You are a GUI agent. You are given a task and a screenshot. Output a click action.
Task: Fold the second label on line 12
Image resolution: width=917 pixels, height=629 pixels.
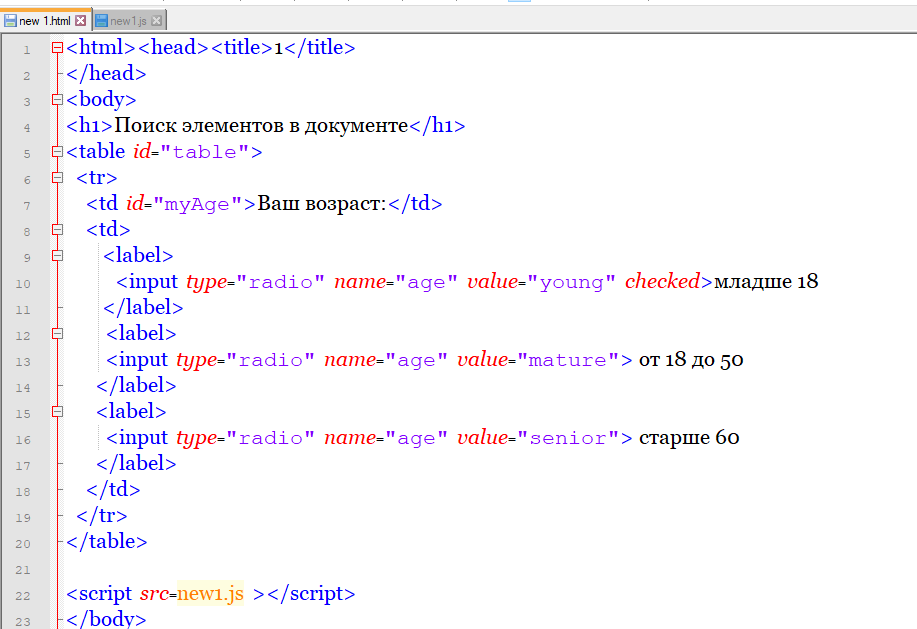click(x=57, y=334)
